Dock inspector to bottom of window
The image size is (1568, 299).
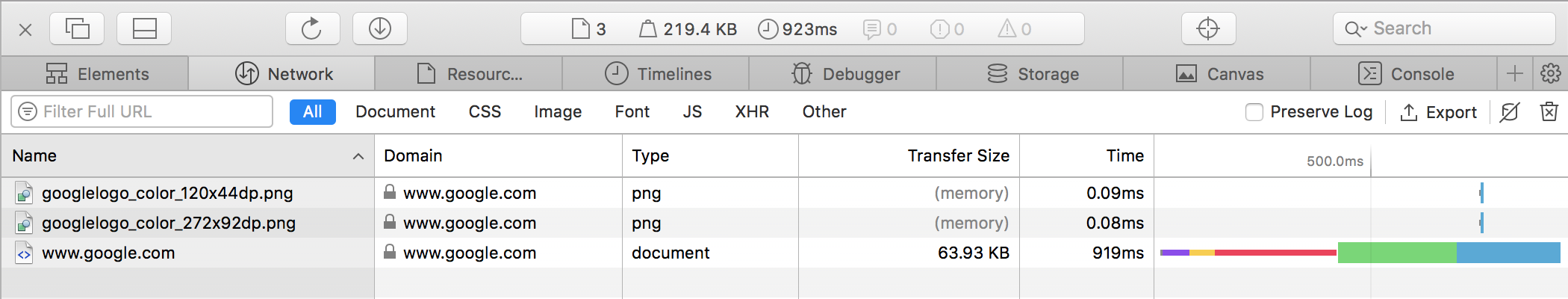click(144, 29)
